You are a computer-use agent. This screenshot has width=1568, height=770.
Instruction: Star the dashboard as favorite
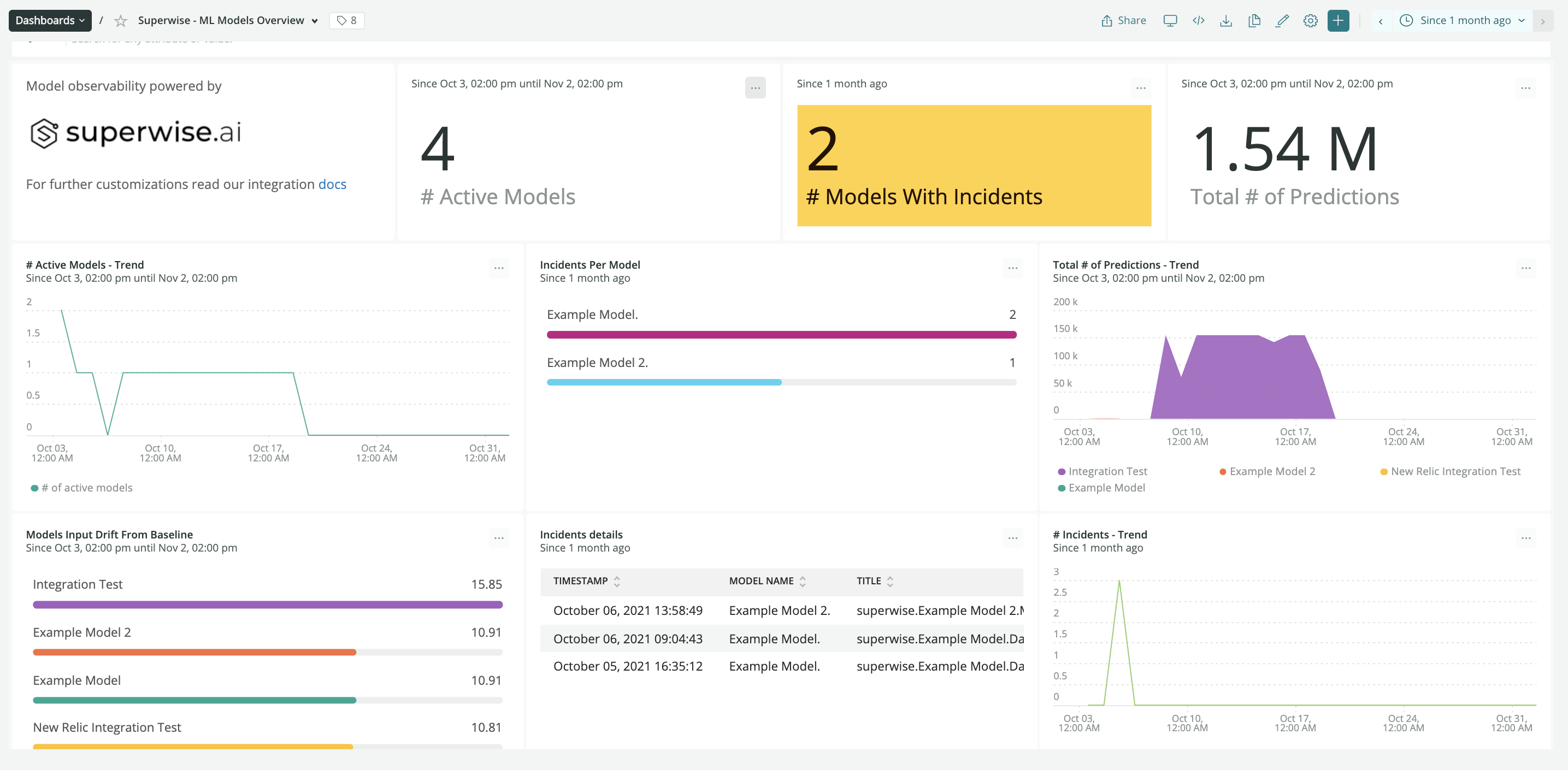(x=121, y=21)
